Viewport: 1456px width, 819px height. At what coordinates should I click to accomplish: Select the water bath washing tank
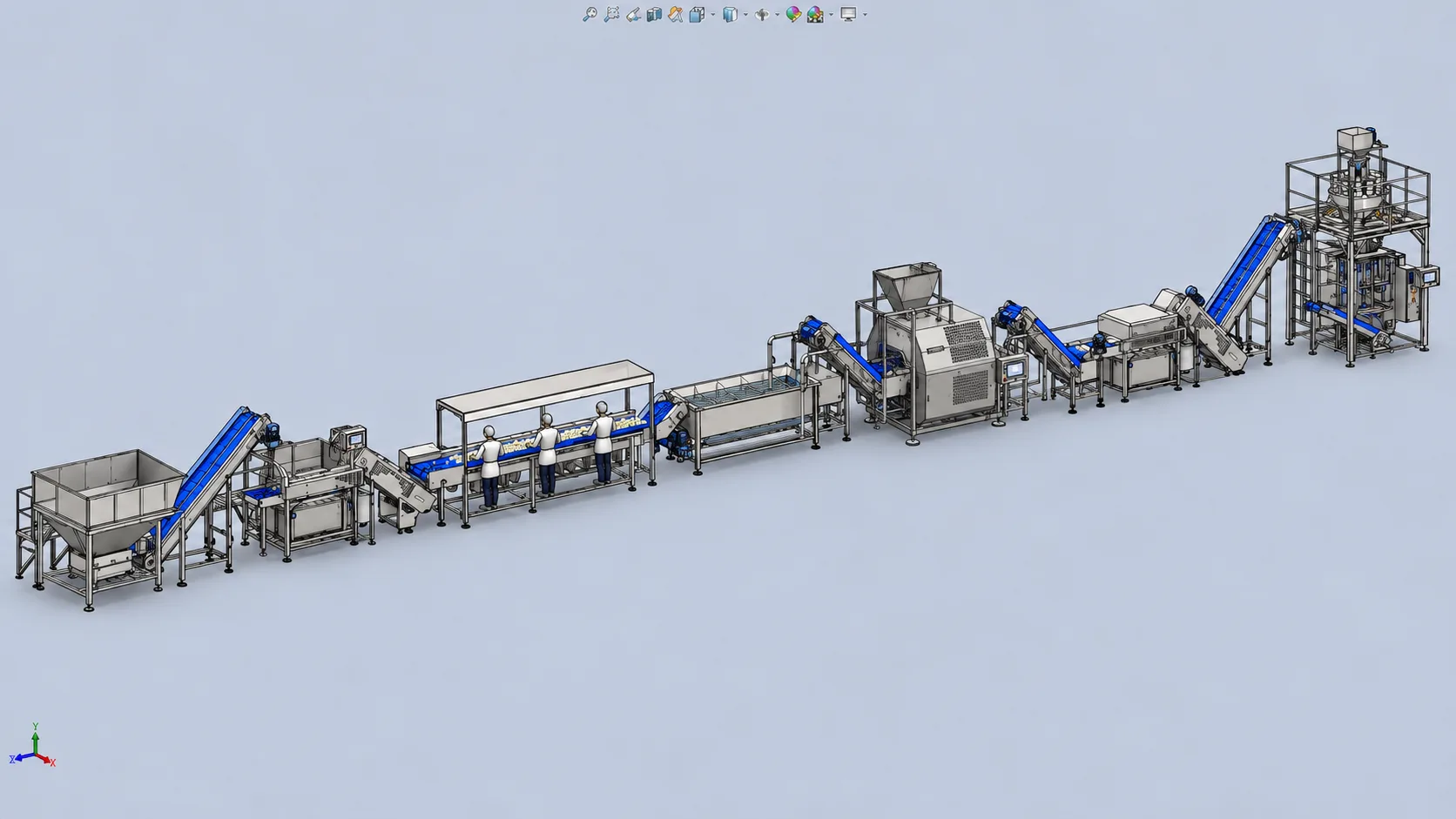pyautogui.click(x=751, y=411)
